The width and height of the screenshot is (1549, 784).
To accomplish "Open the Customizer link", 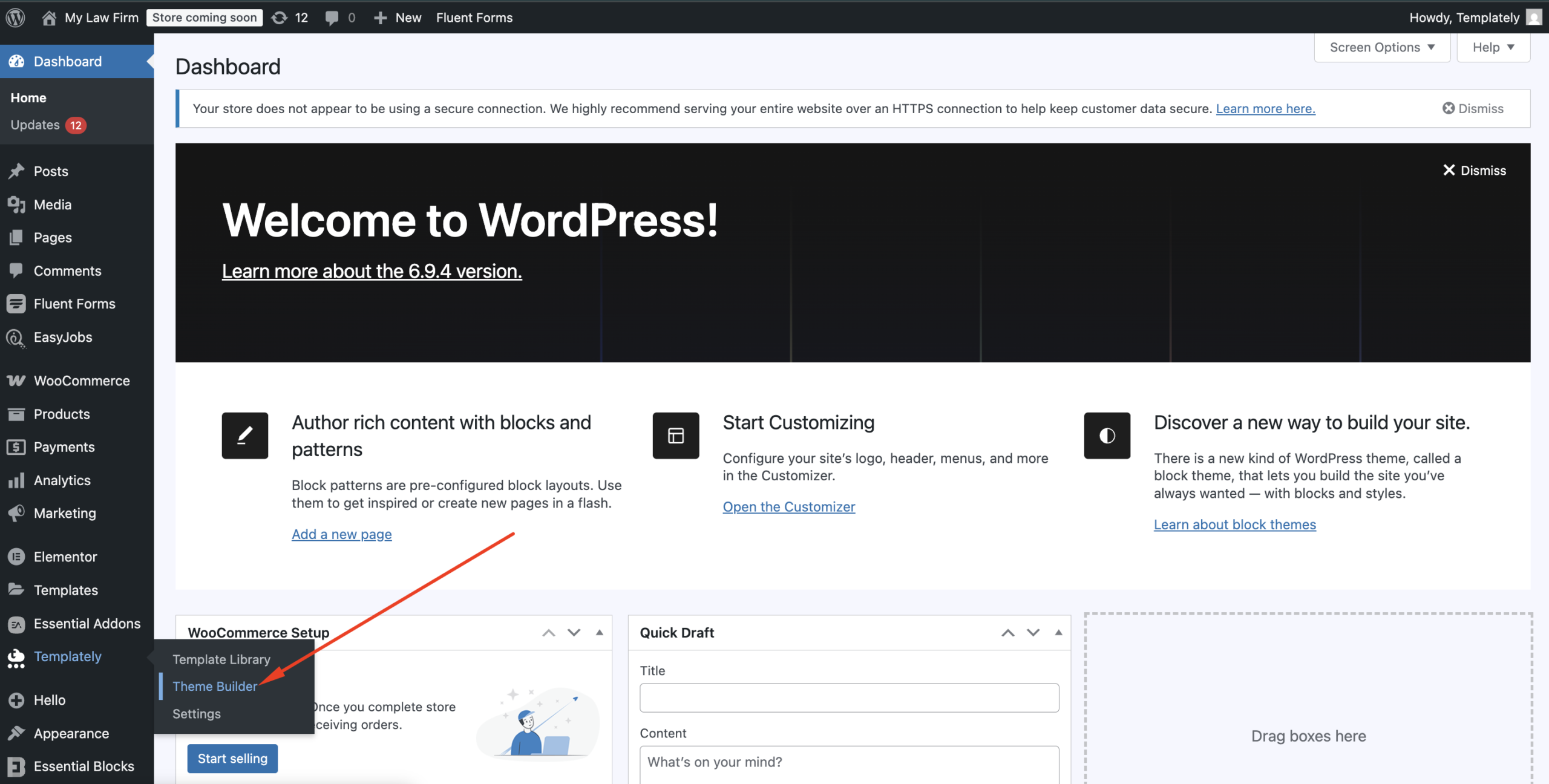I will click(x=788, y=507).
